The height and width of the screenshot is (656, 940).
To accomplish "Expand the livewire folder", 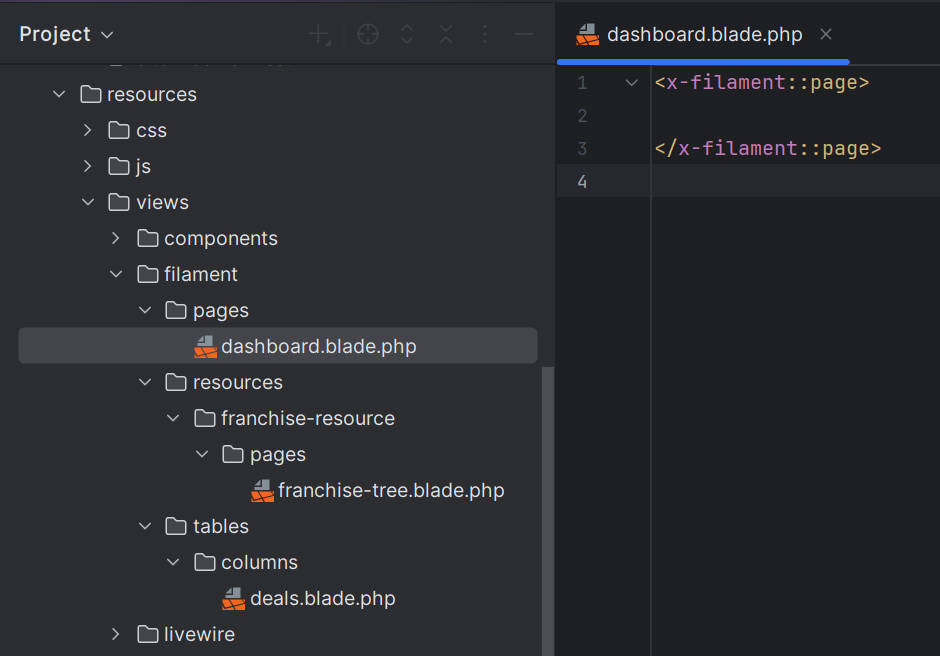I will coord(116,634).
